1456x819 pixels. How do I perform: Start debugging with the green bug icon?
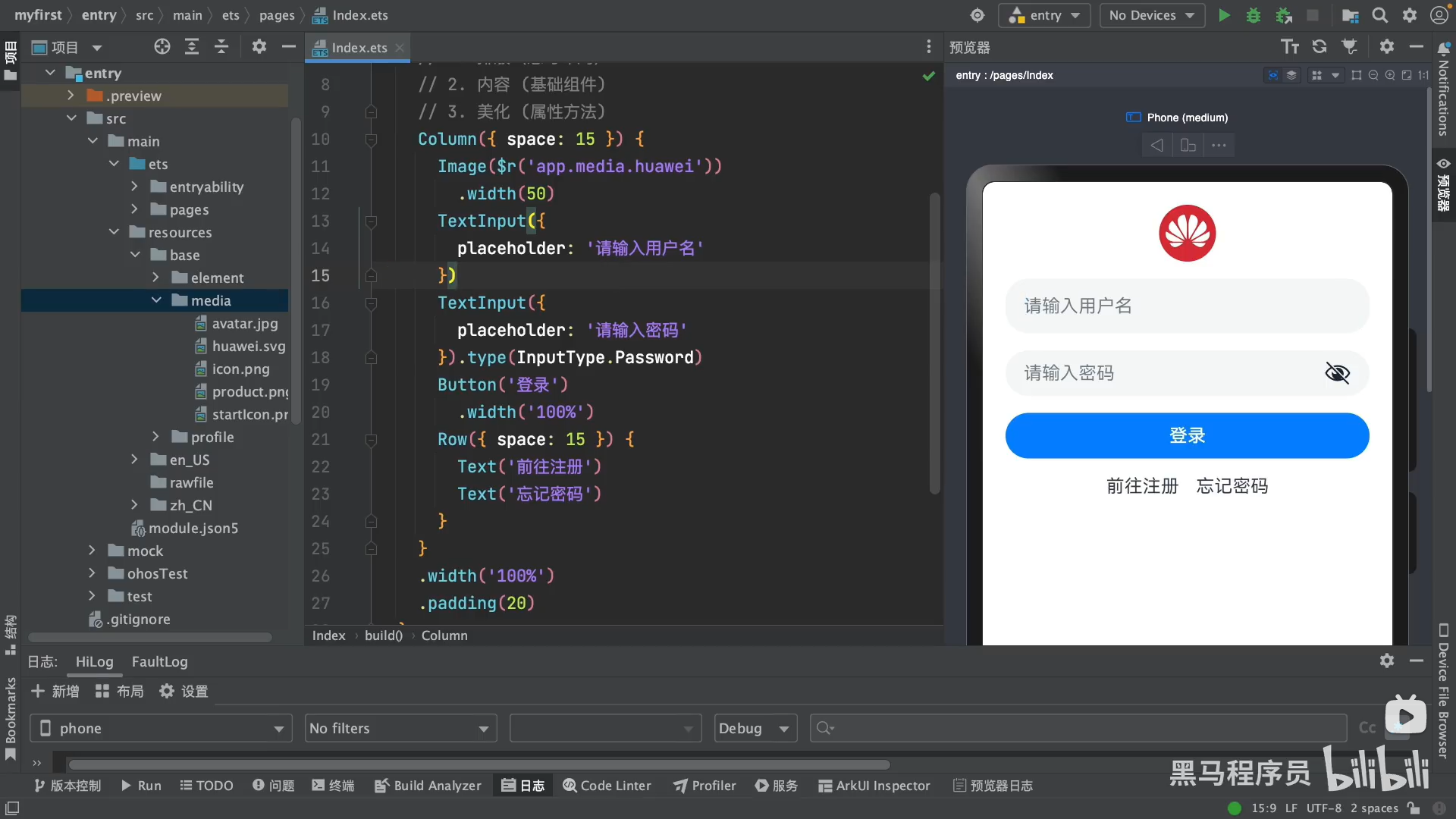tap(1254, 15)
